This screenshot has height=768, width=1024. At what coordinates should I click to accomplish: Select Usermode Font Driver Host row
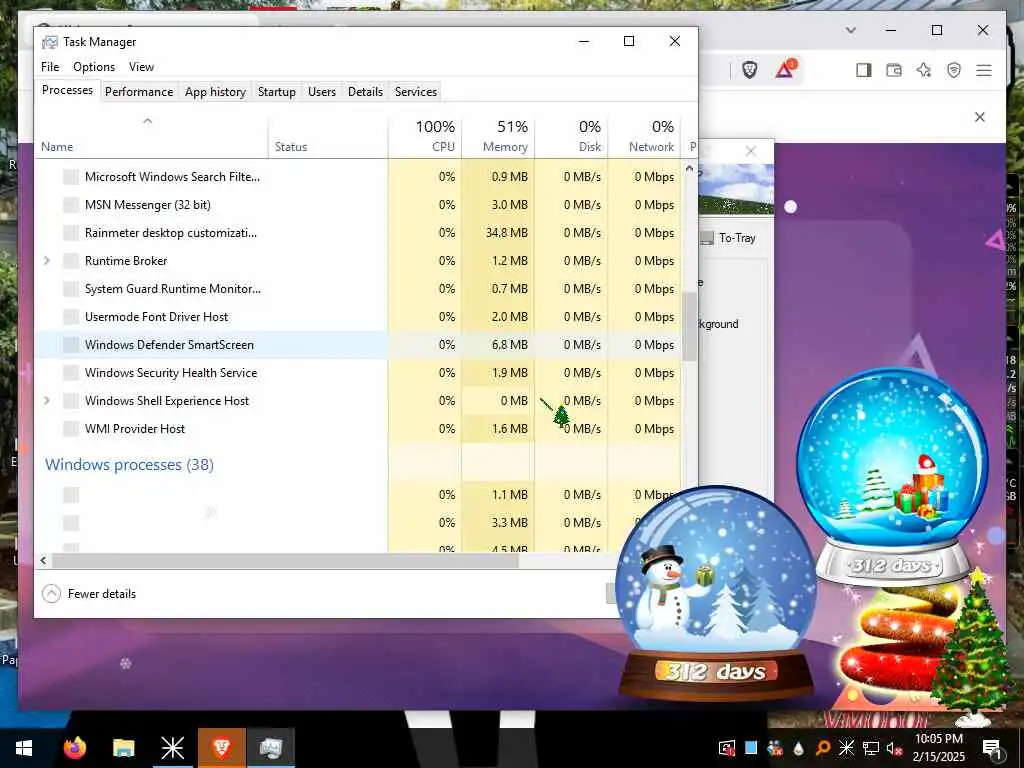(358, 317)
